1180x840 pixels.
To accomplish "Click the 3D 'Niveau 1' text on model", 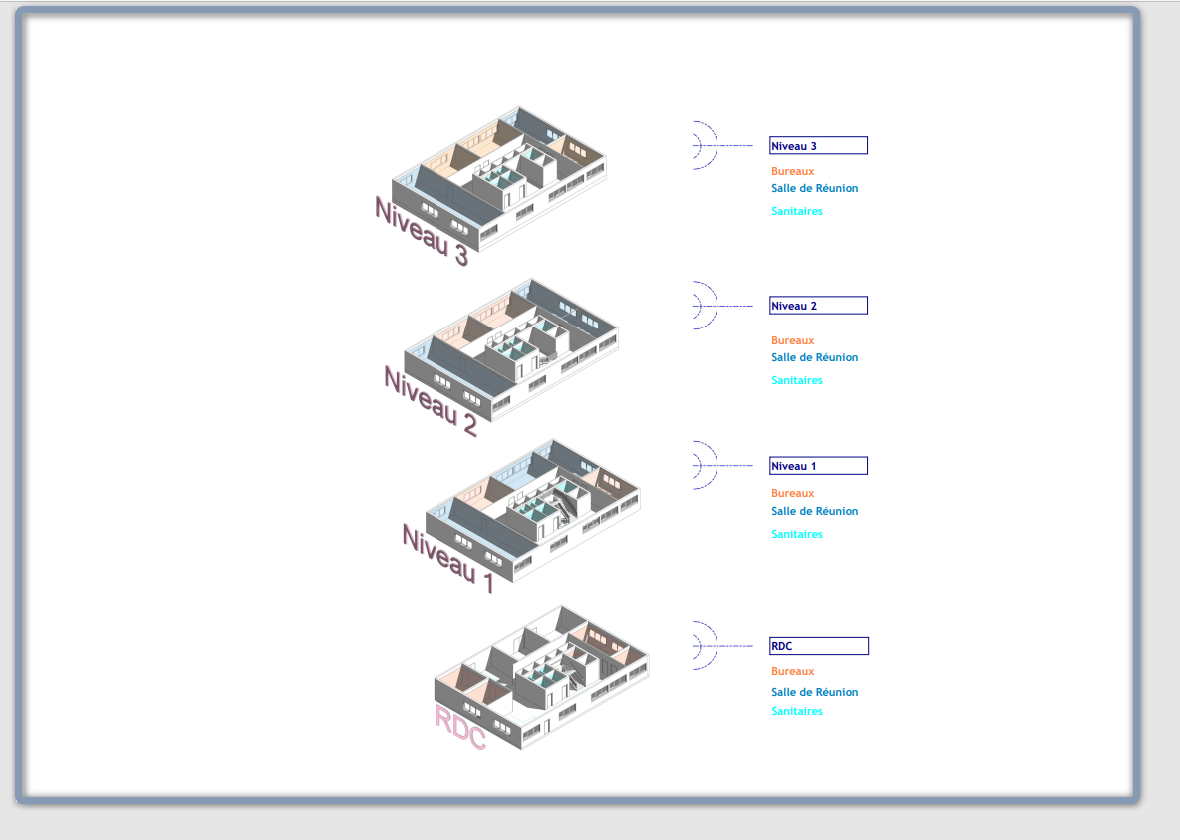I will point(449,558).
